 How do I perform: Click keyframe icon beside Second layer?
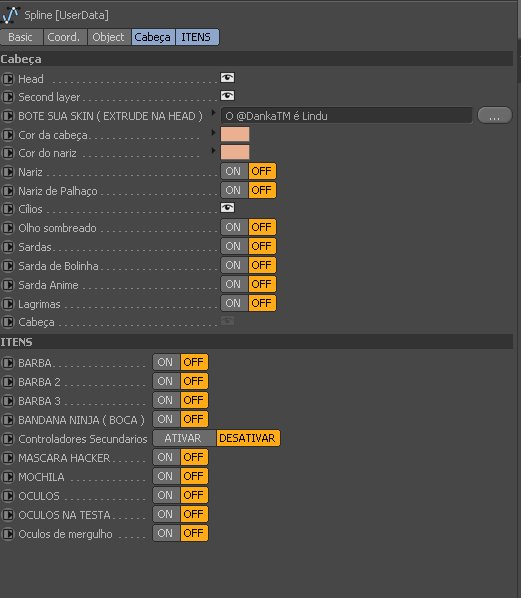pyautogui.click(x=8, y=97)
